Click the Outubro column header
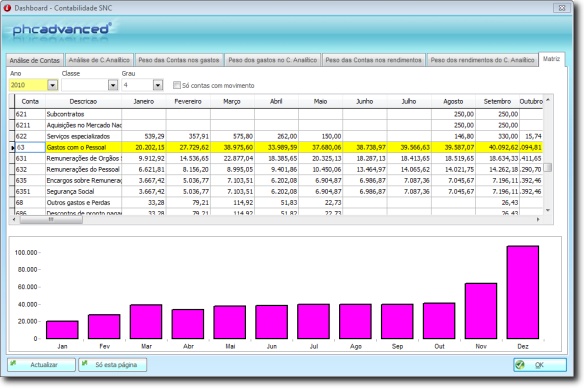The image size is (584, 389). (x=531, y=101)
